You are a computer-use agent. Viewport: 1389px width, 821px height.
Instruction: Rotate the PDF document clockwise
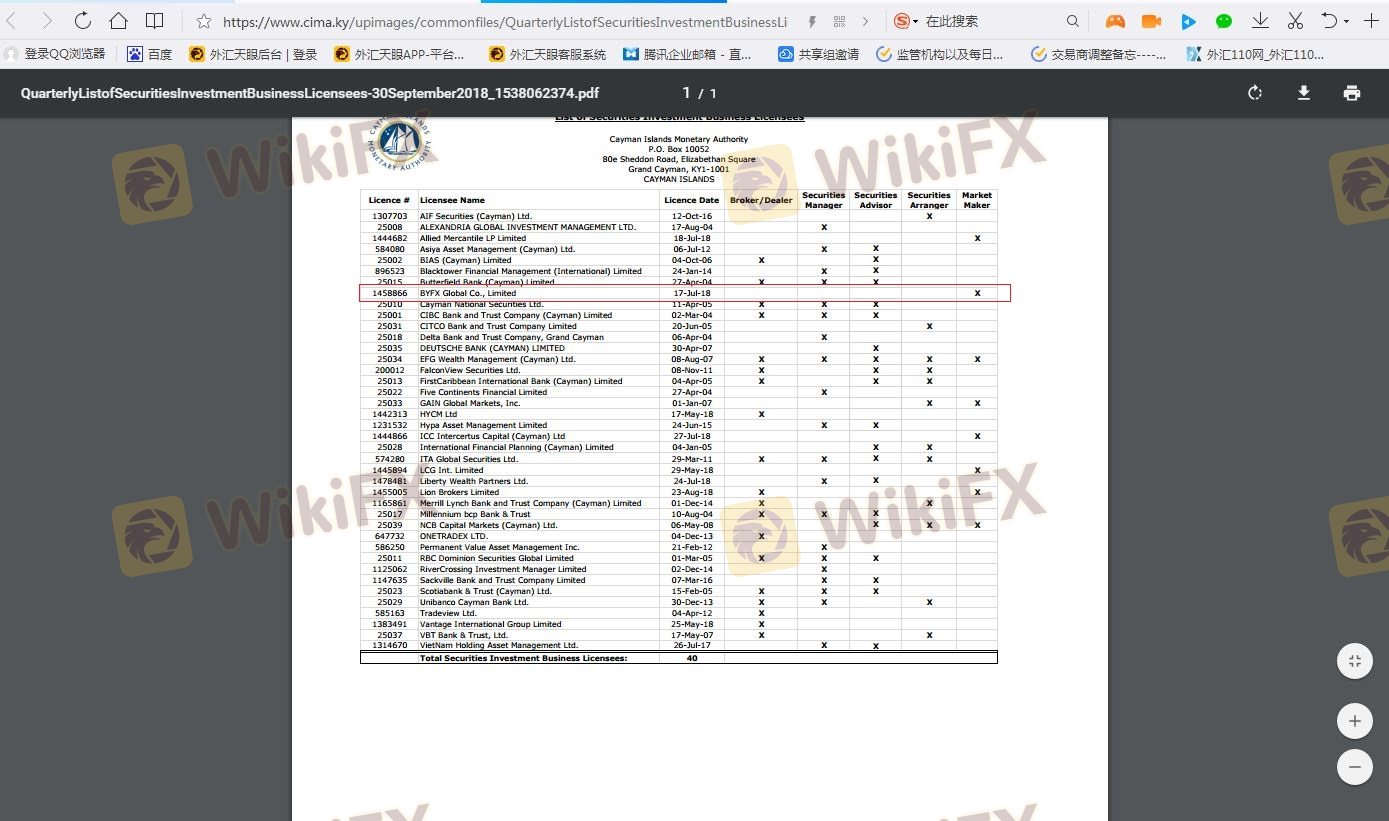click(x=1255, y=93)
